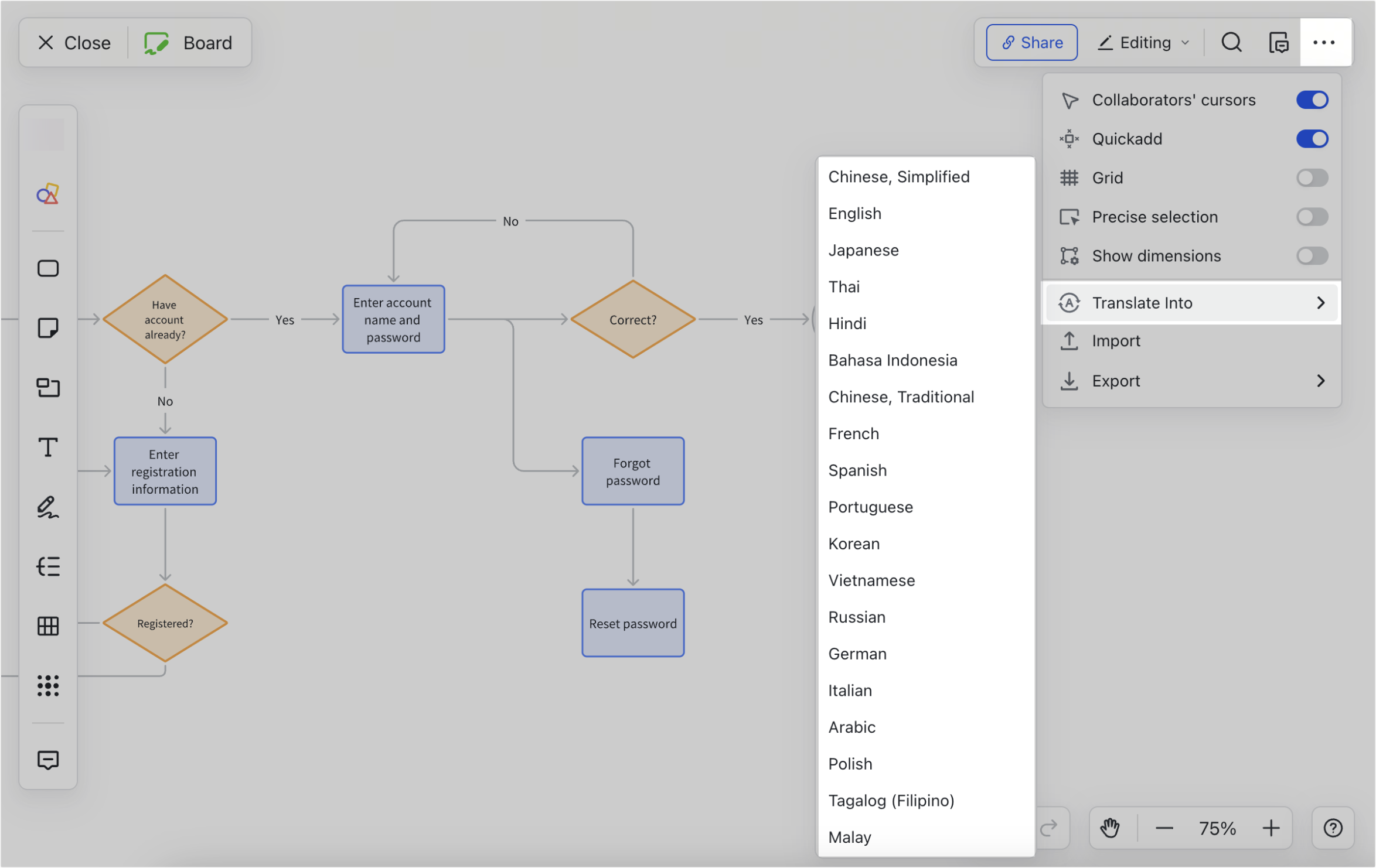Choose Import from the menu
The width and height of the screenshot is (1376, 868).
click(x=1115, y=341)
